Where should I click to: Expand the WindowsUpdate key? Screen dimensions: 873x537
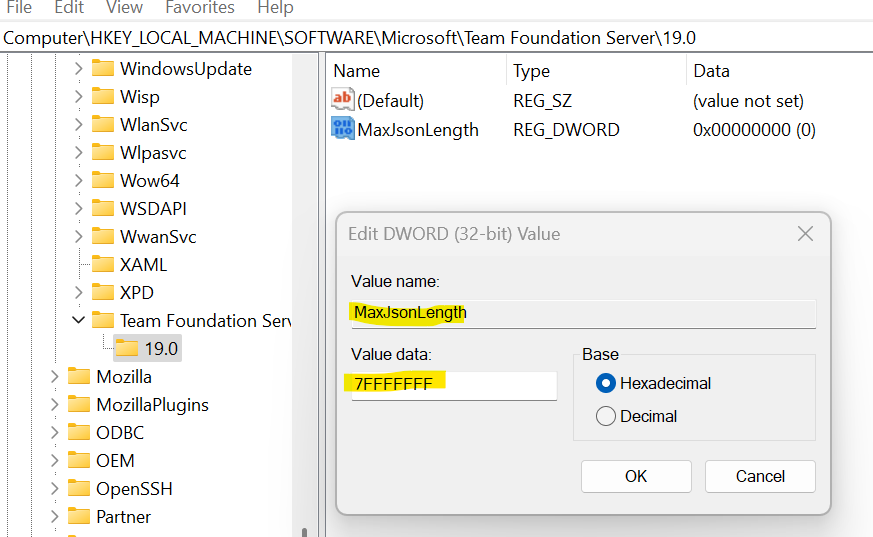tap(79, 68)
